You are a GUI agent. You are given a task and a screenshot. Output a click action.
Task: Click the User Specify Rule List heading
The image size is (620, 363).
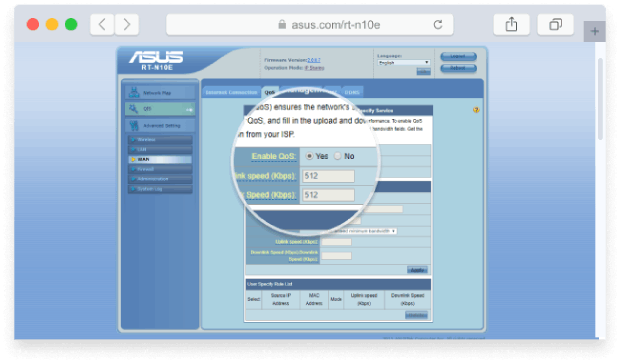pos(270,284)
